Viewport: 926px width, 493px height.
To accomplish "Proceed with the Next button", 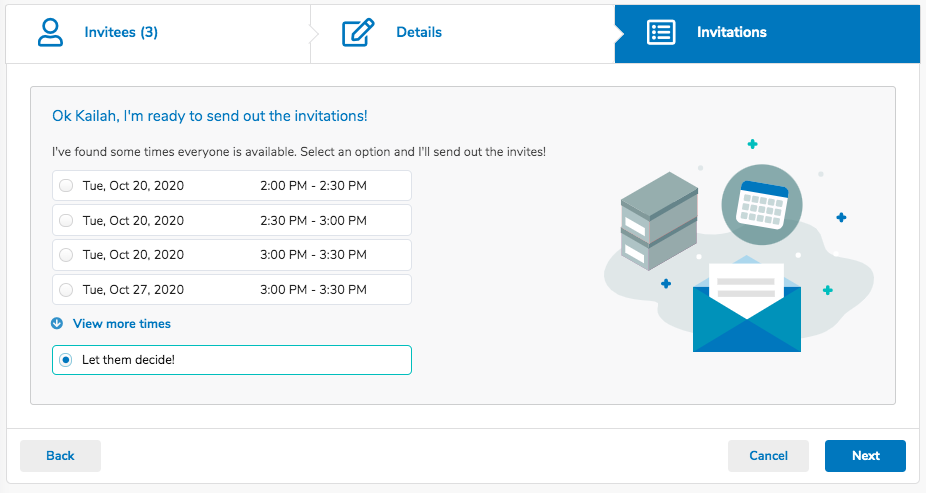I will [865, 456].
